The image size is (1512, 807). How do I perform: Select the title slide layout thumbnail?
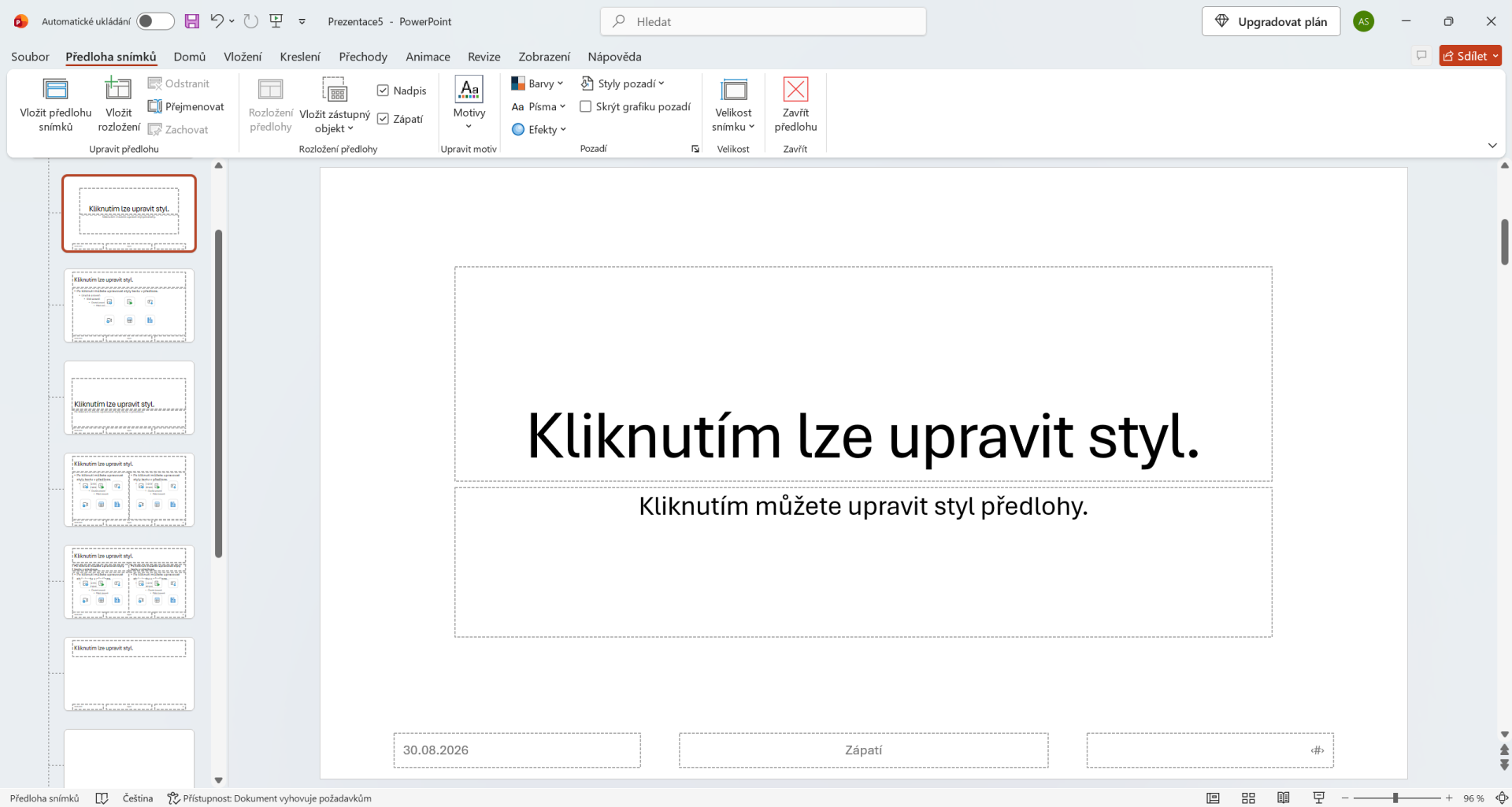(129, 213)
